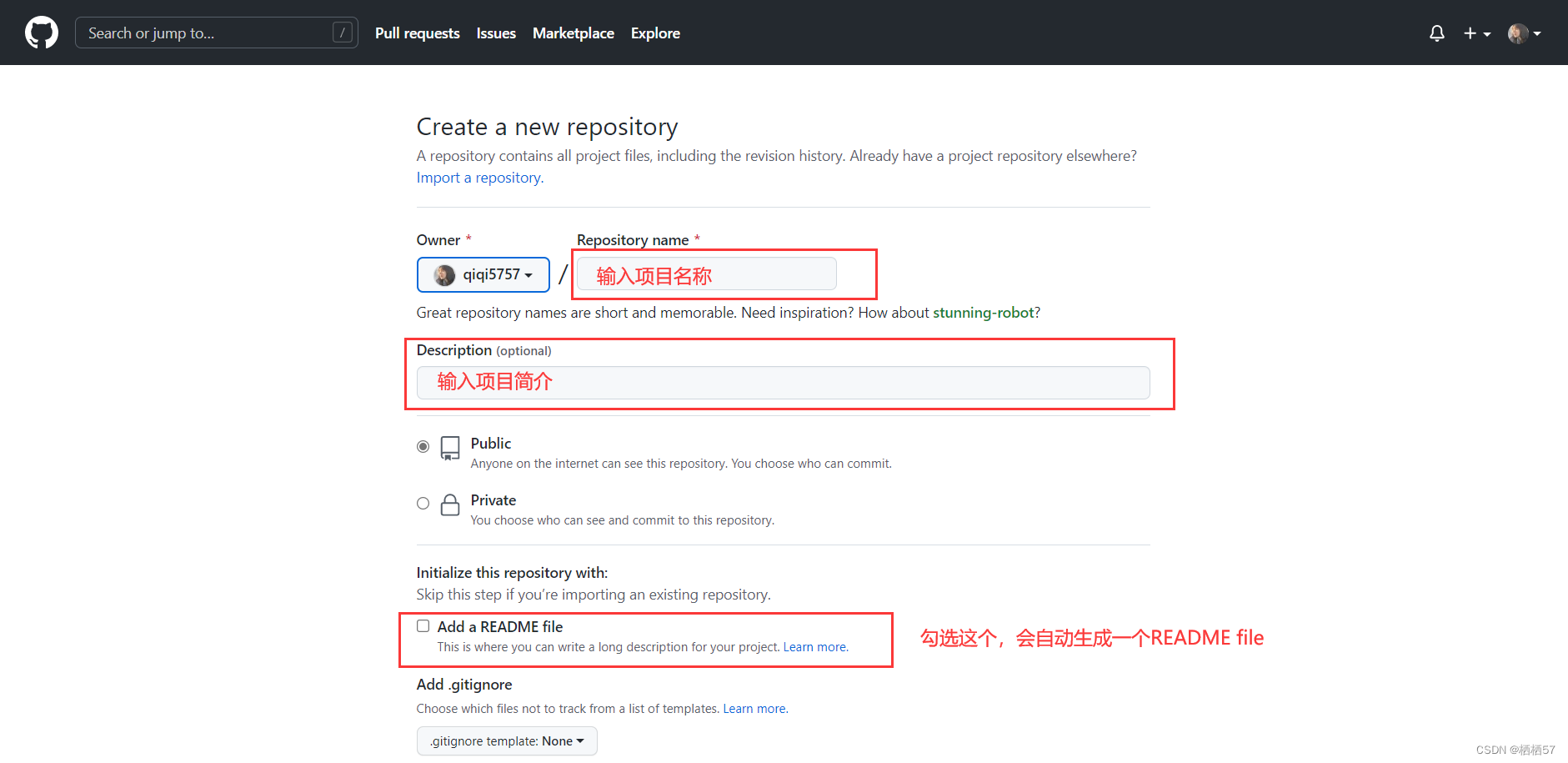
Task: Follow the Import a repository link
Action: pyautogui.click(x=480, y=178)
